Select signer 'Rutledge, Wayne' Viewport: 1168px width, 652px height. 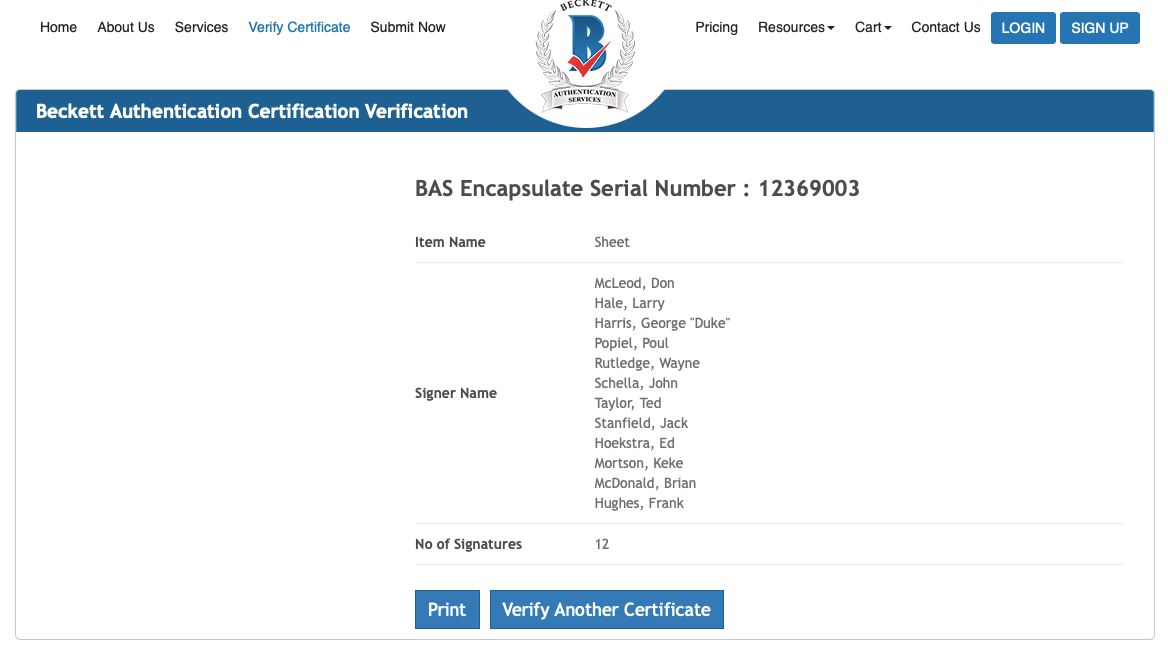tap(647, 364)
